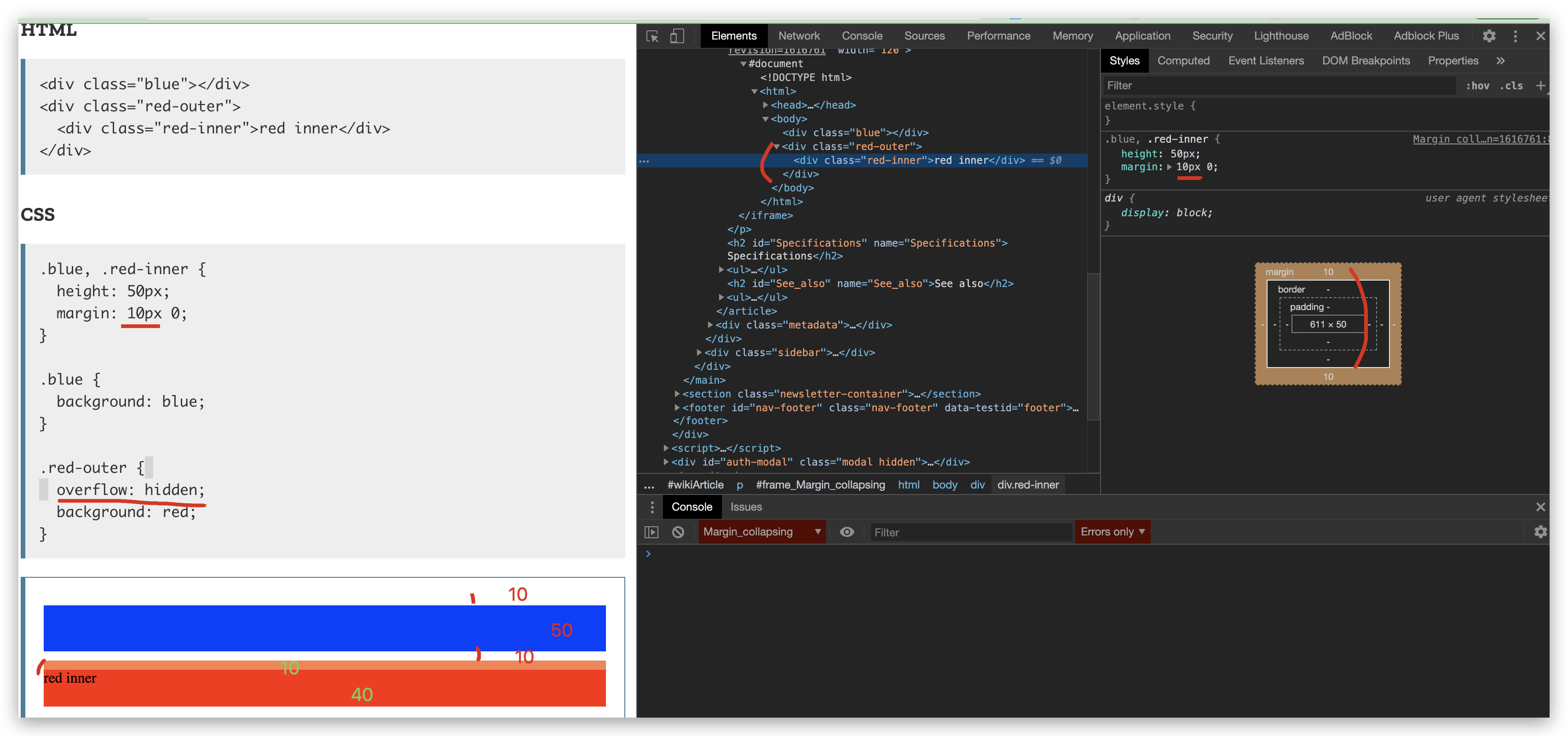Image resolution: width=1568 pixels, height=736 pixels.
Task: Select the Computed styles tab
Action: pyautogui.click(x=1183, y=61)
